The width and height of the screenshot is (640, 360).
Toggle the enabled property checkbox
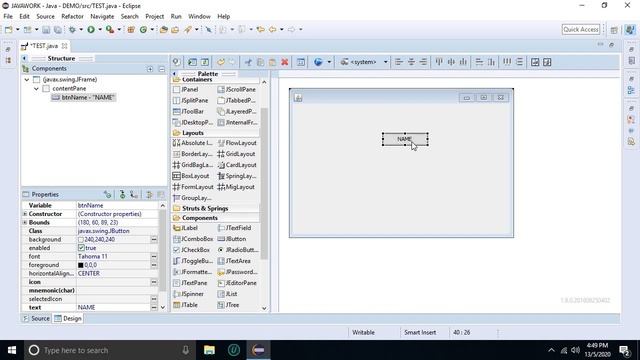tap(81, 248)
